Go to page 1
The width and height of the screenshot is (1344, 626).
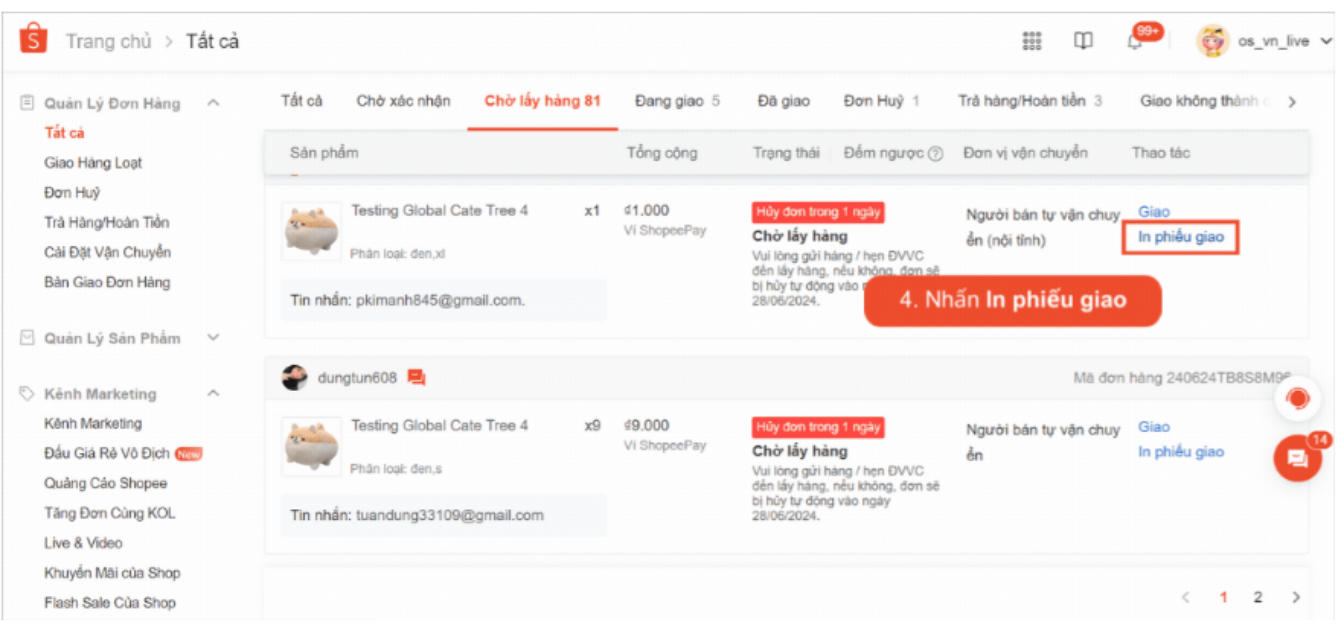pos(1223,598)
